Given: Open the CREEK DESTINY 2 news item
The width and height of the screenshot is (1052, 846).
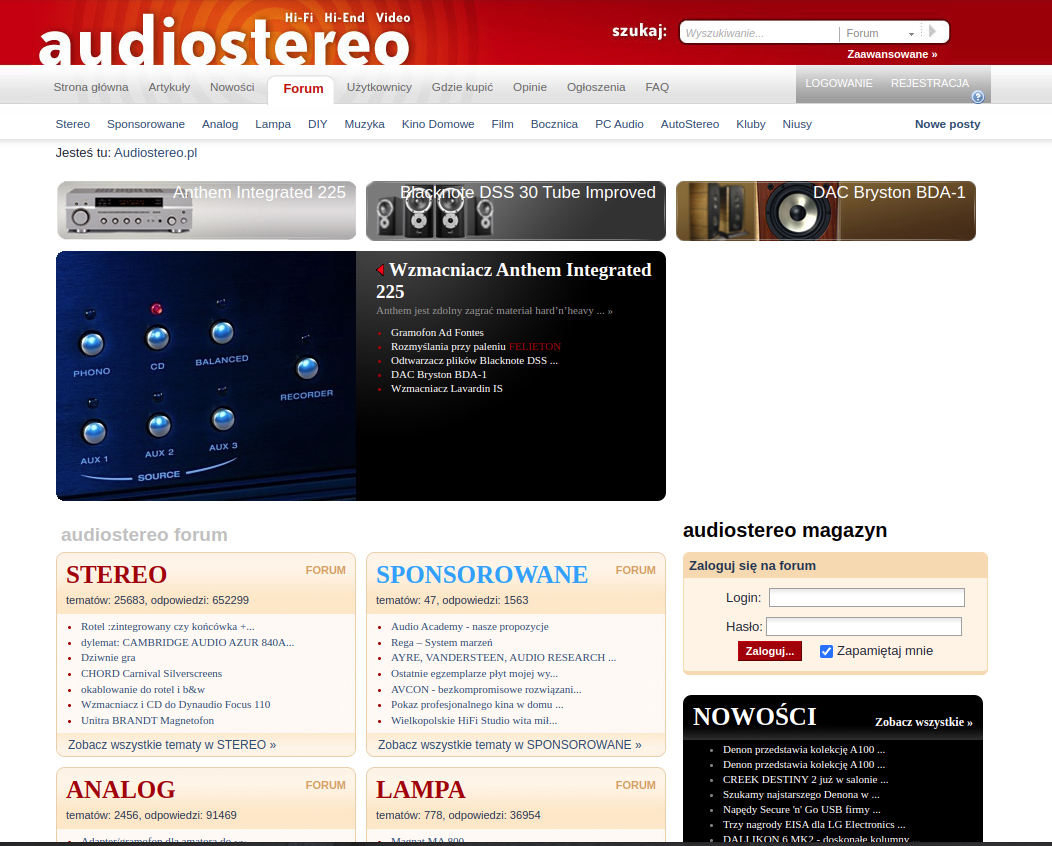Looking at the screenshot, I should 805,780.
